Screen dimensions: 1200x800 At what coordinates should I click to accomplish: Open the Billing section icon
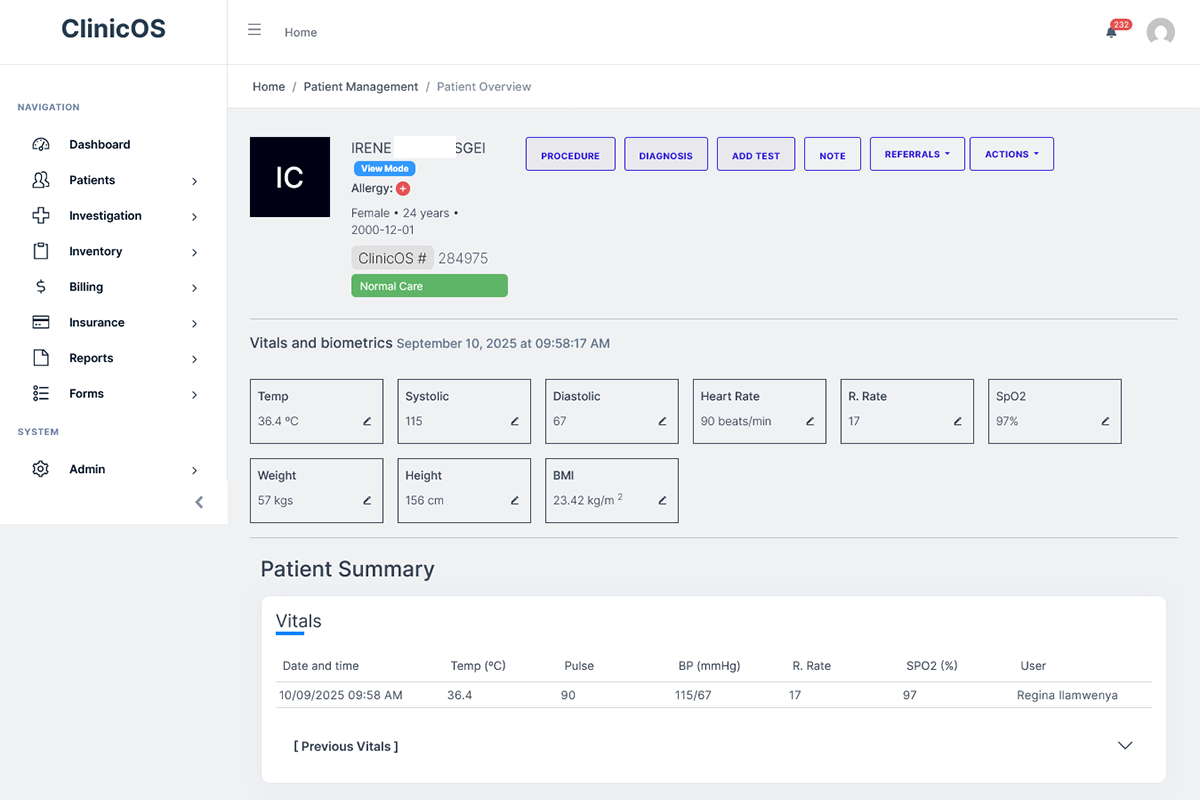coord(40,287)
